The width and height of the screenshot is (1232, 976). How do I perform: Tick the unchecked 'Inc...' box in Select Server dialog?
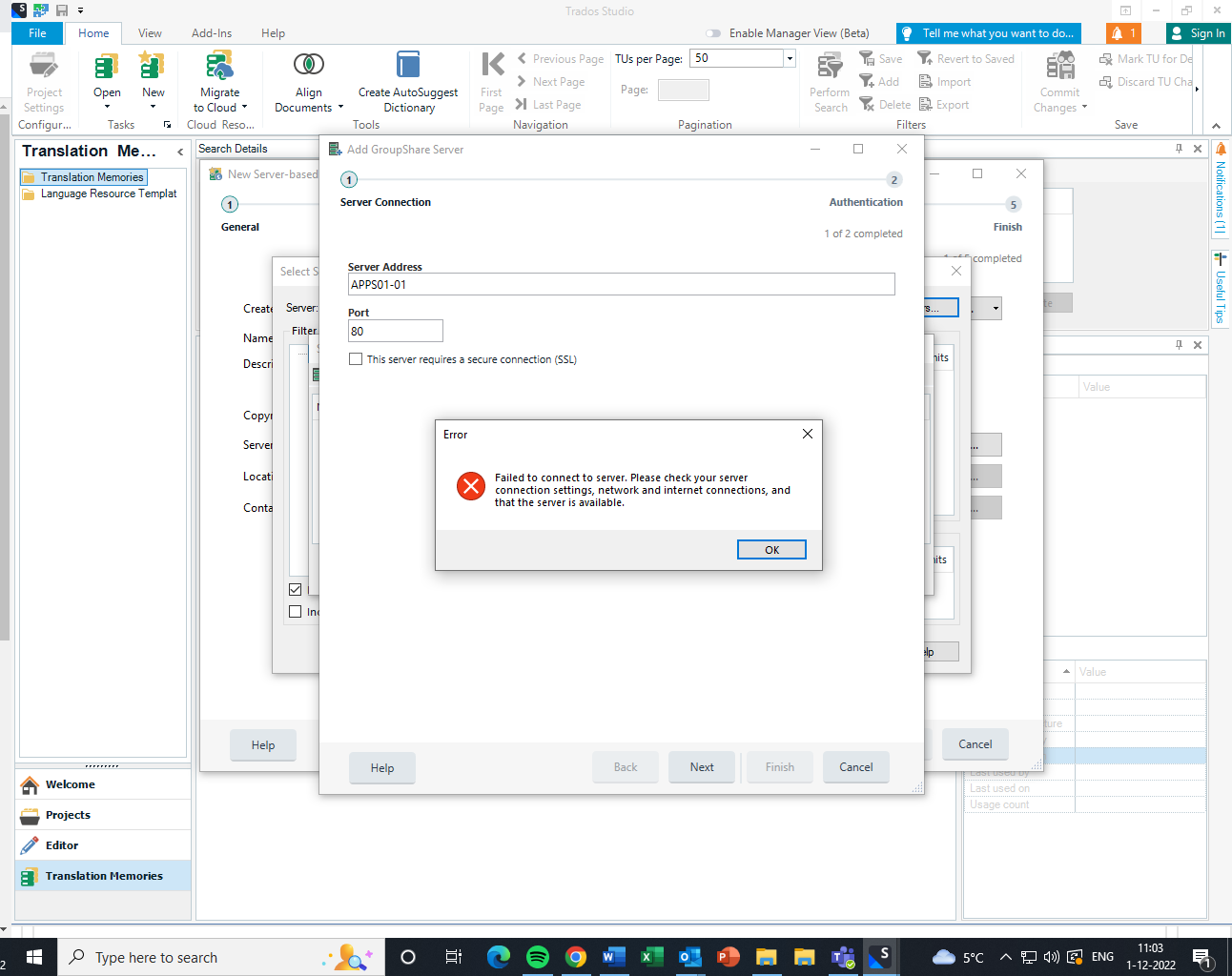(x=295, y=612)
